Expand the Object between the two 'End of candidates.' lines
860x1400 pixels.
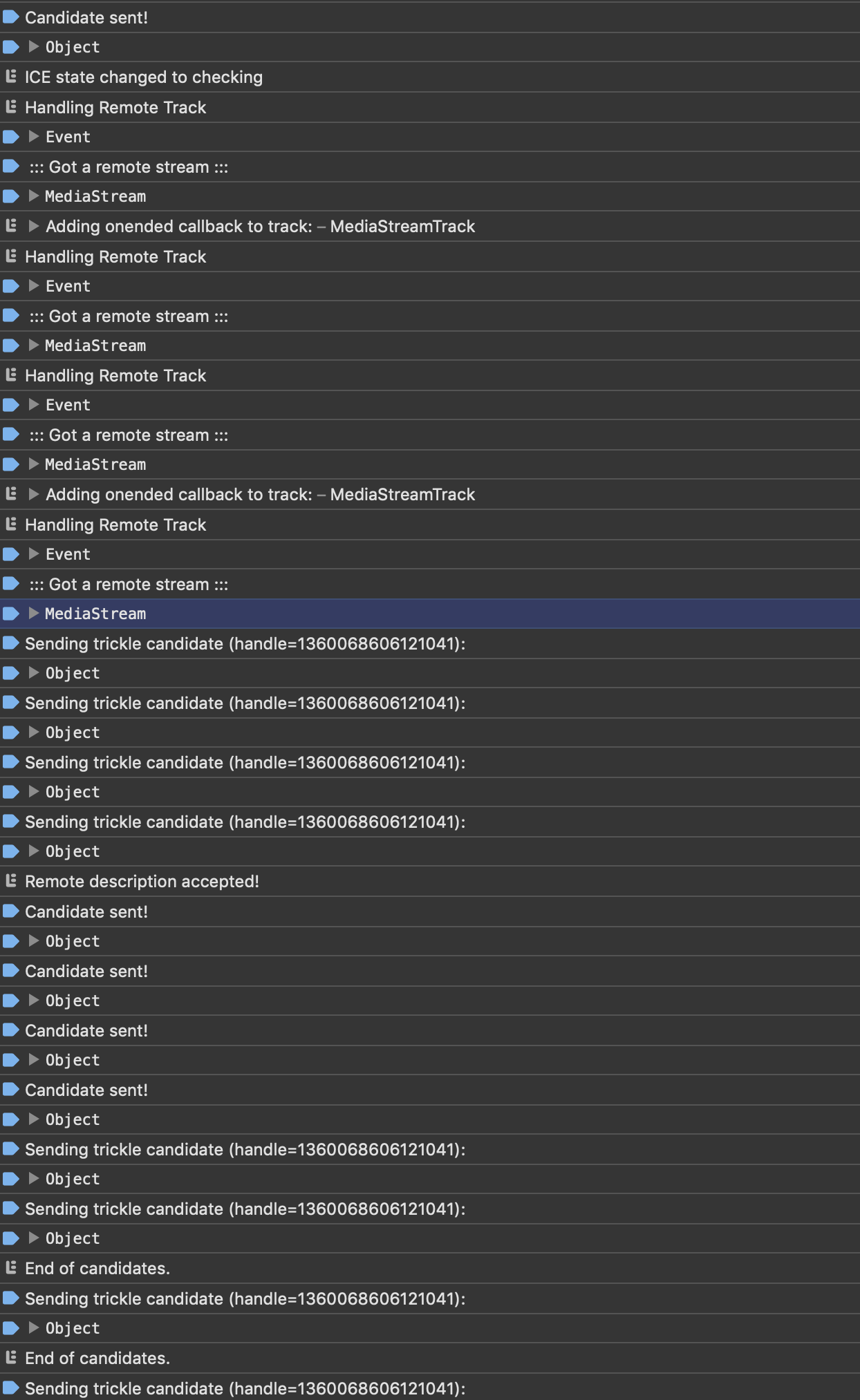pyautogui.click(x=33, y=1328)
